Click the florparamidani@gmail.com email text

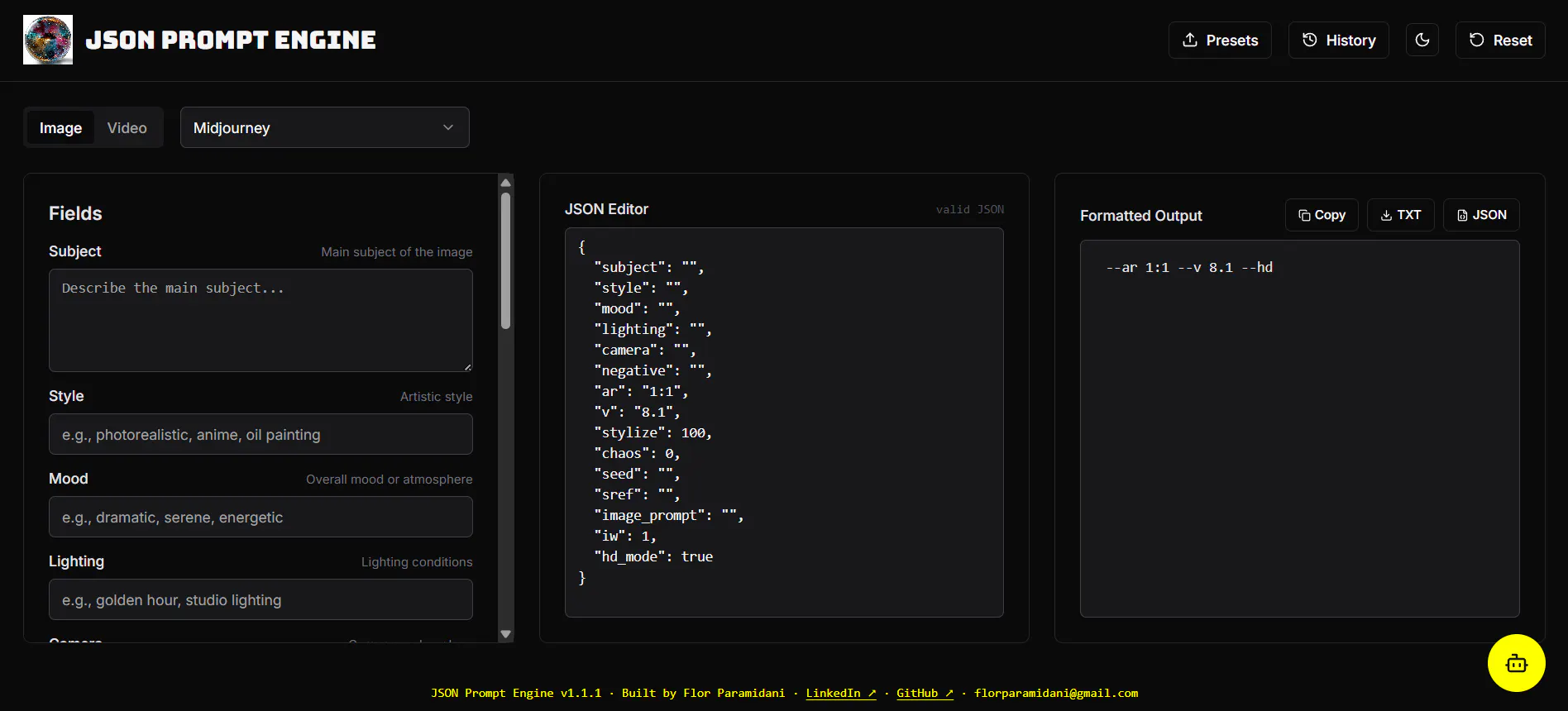click(x=1056, y=693)
